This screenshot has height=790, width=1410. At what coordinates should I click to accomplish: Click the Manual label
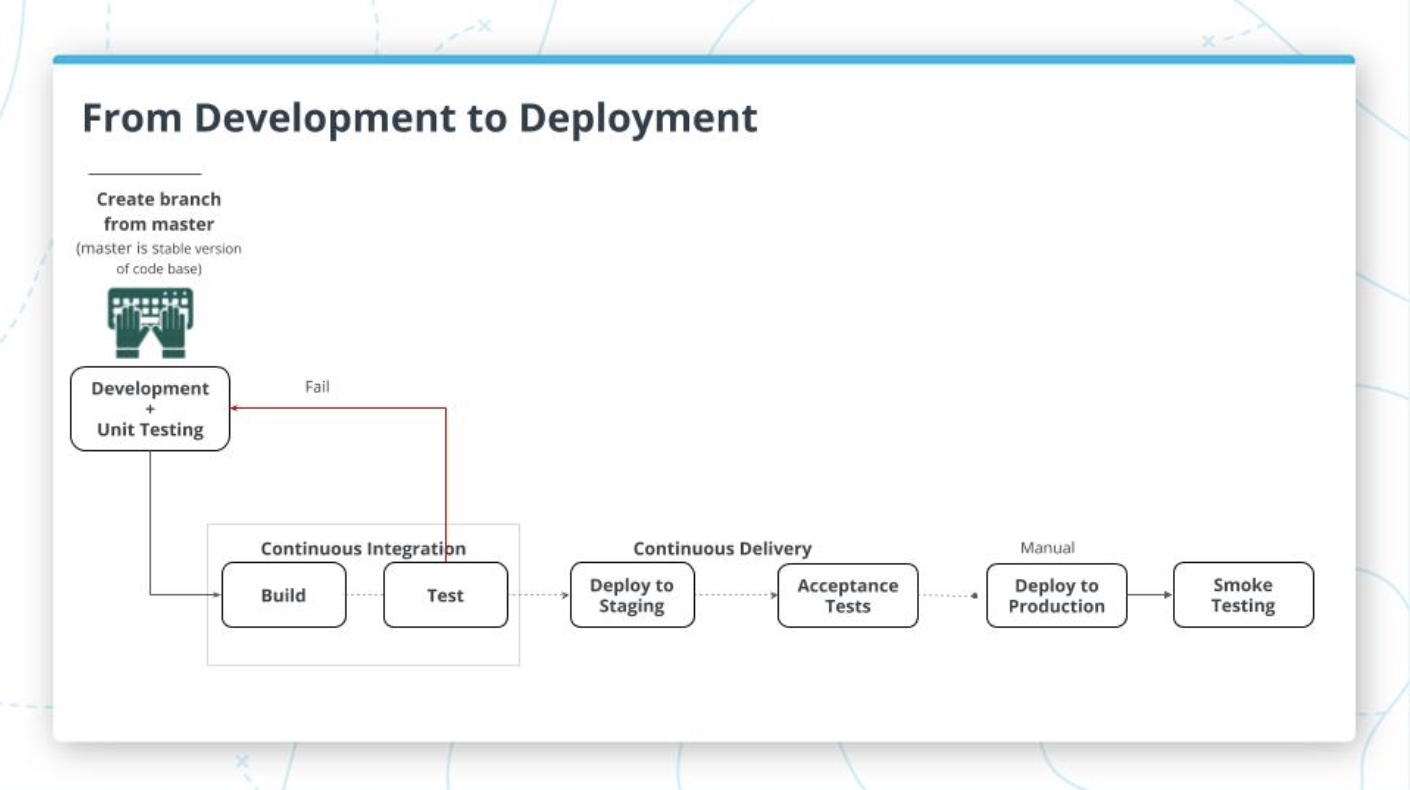click(x=1047, y=548)
